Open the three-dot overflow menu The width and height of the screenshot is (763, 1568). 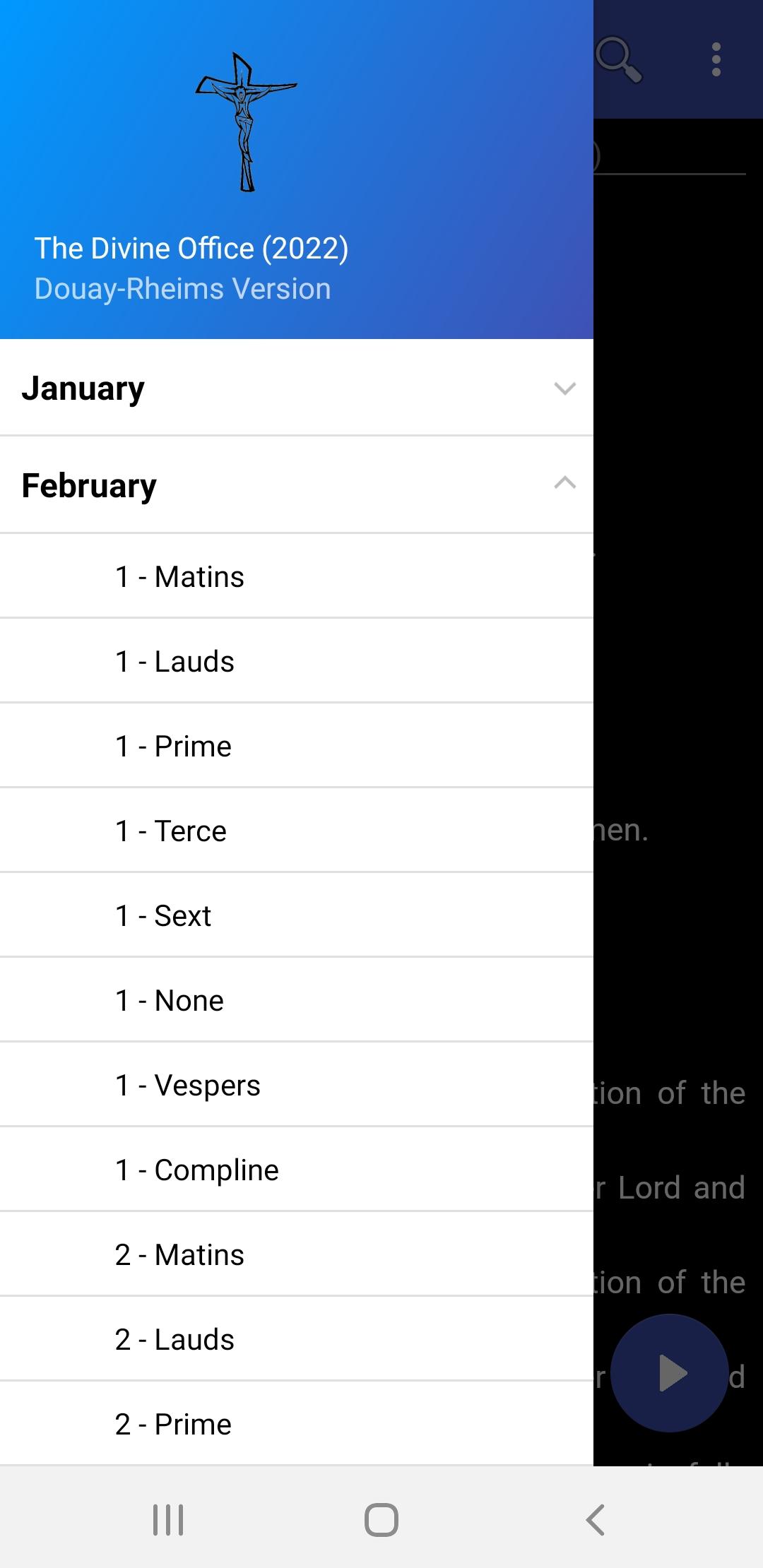point(716,60)
